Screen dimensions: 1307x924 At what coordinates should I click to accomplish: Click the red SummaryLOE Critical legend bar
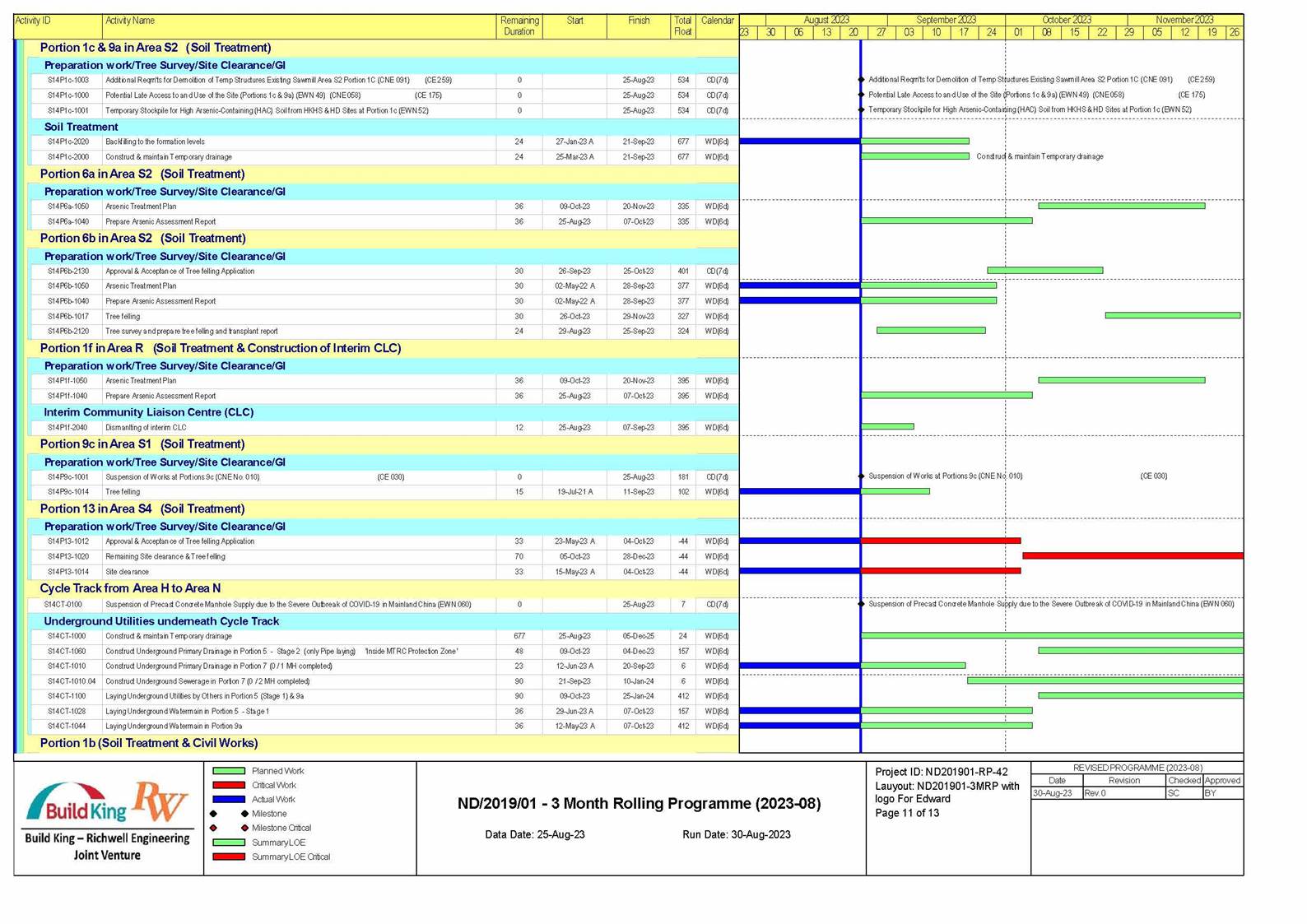pos(229,857)
